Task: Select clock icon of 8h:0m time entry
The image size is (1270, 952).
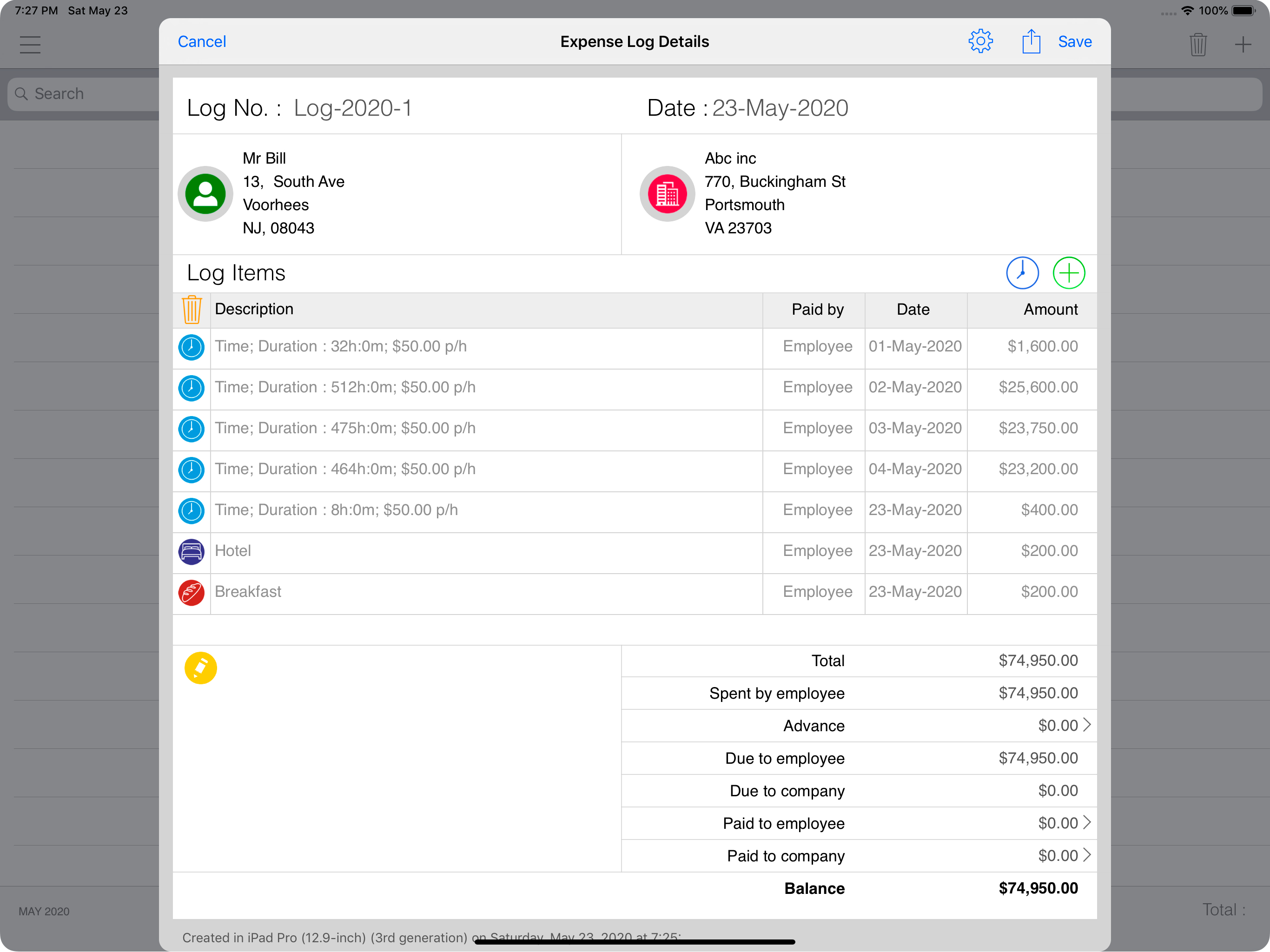Action: coord(191,510)
